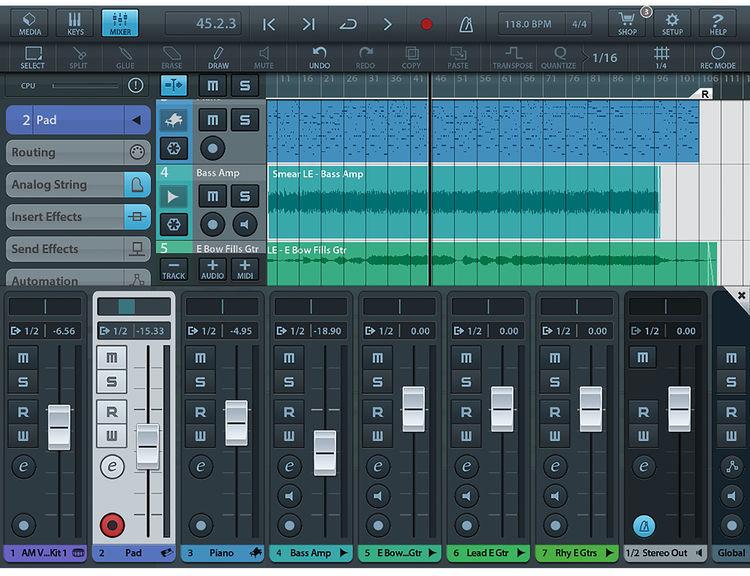Image resolution: width=750 pixels, height=576 pixels.
Task: Paste the copied event
Action: (x=458, y=58)
